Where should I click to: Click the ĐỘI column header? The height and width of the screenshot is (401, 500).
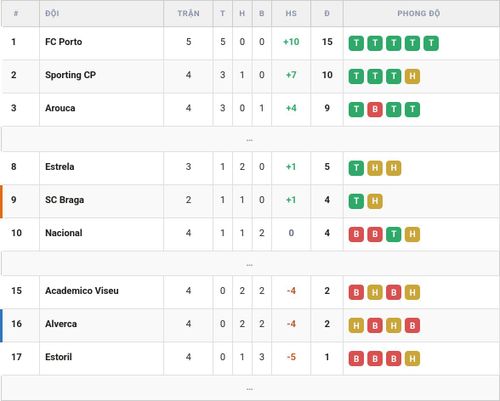[x=52, y=13]
